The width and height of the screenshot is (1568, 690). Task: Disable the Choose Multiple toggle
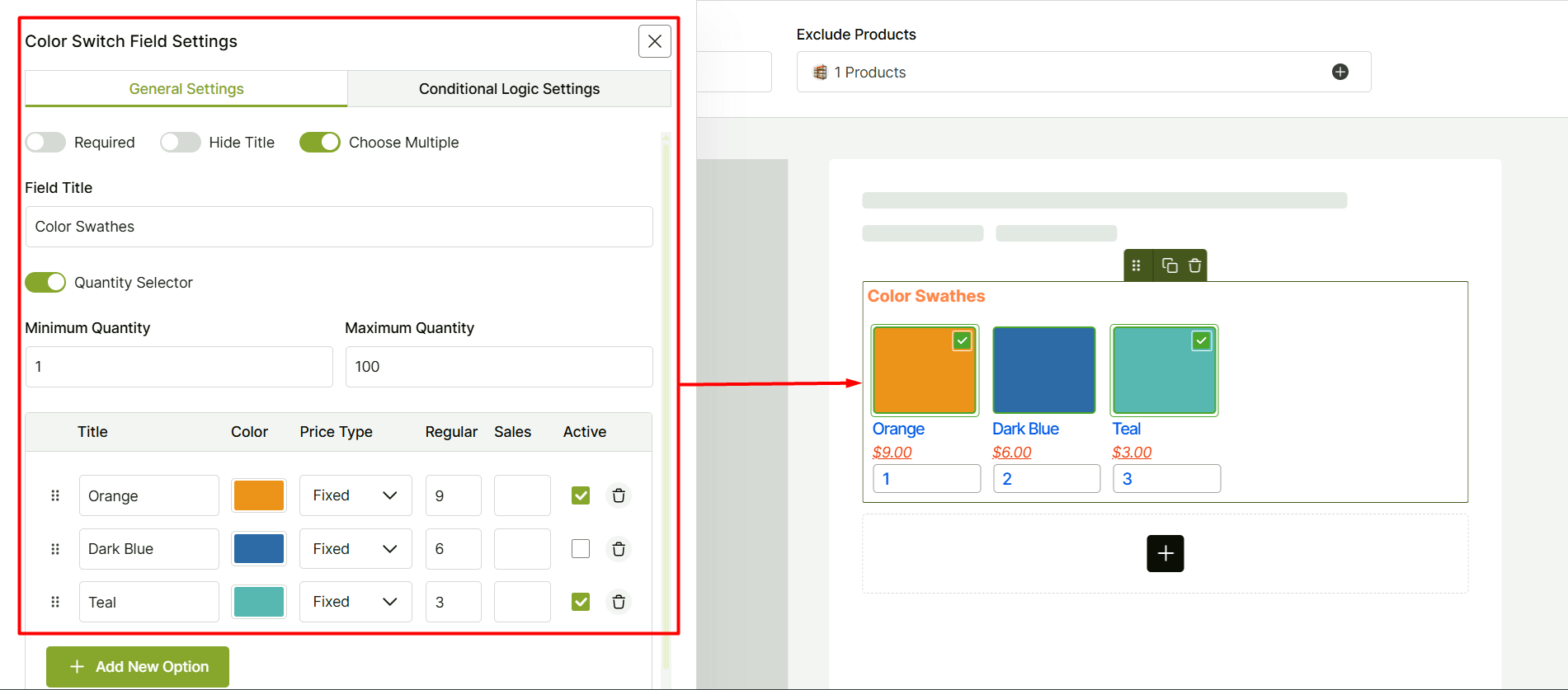320,143
